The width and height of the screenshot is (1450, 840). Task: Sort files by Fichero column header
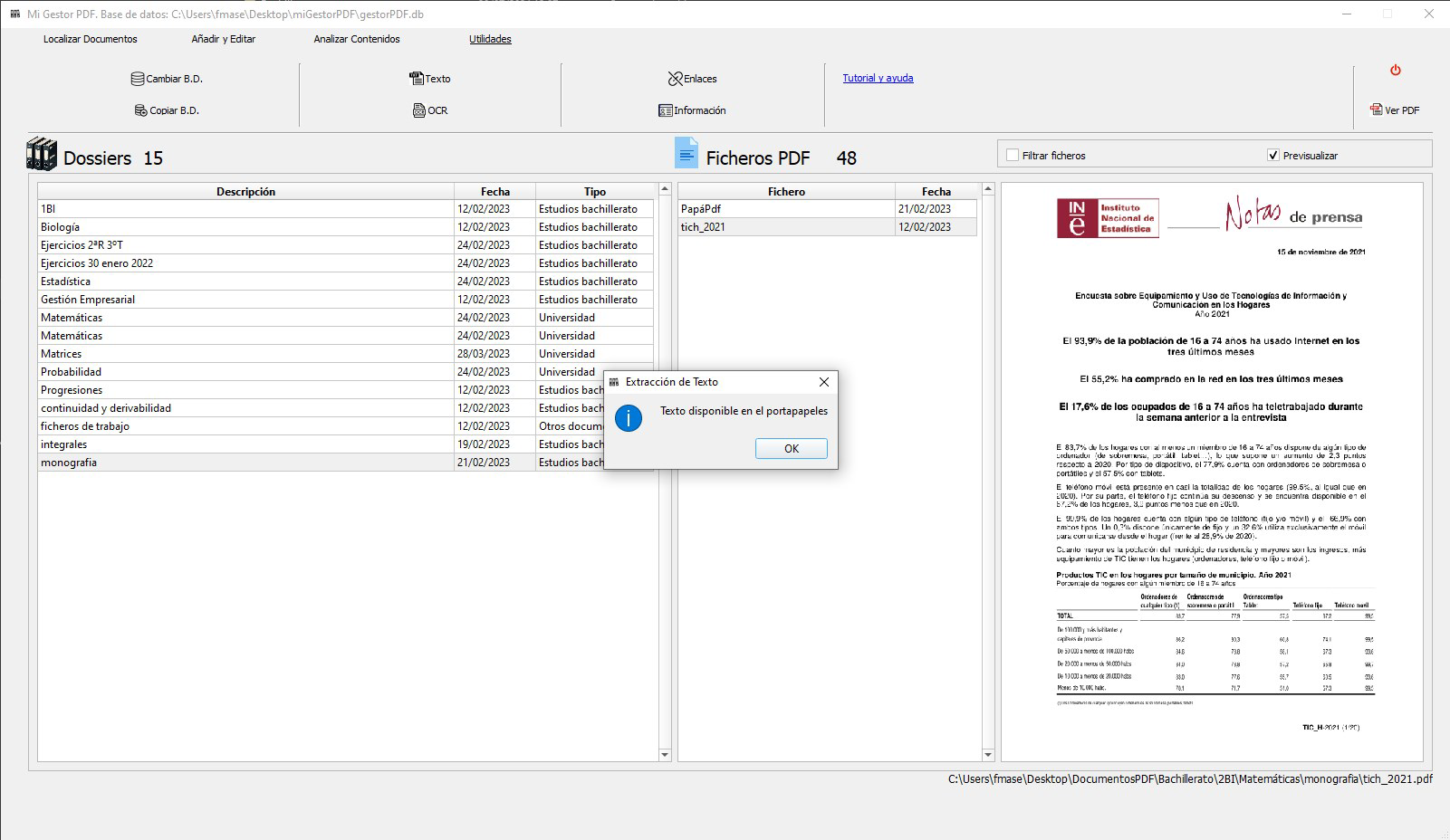coord(786,191)
